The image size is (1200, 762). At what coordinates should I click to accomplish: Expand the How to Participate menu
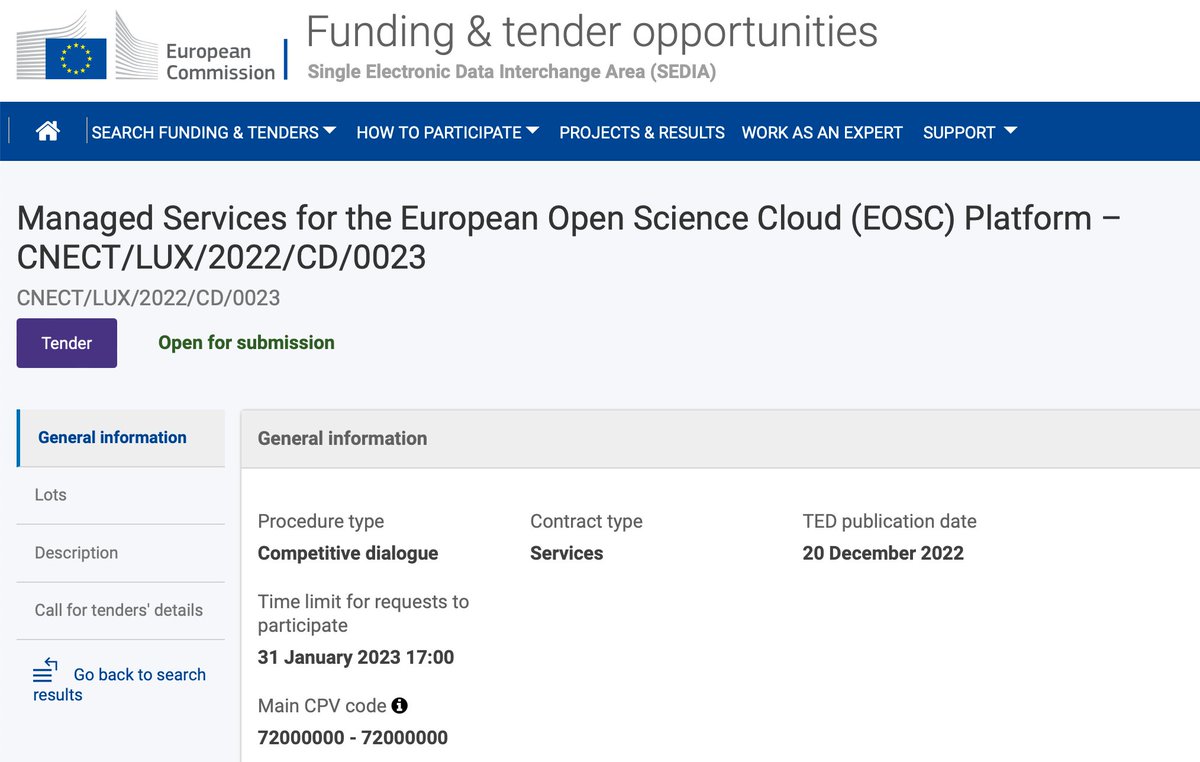click(x=447, y=132)
